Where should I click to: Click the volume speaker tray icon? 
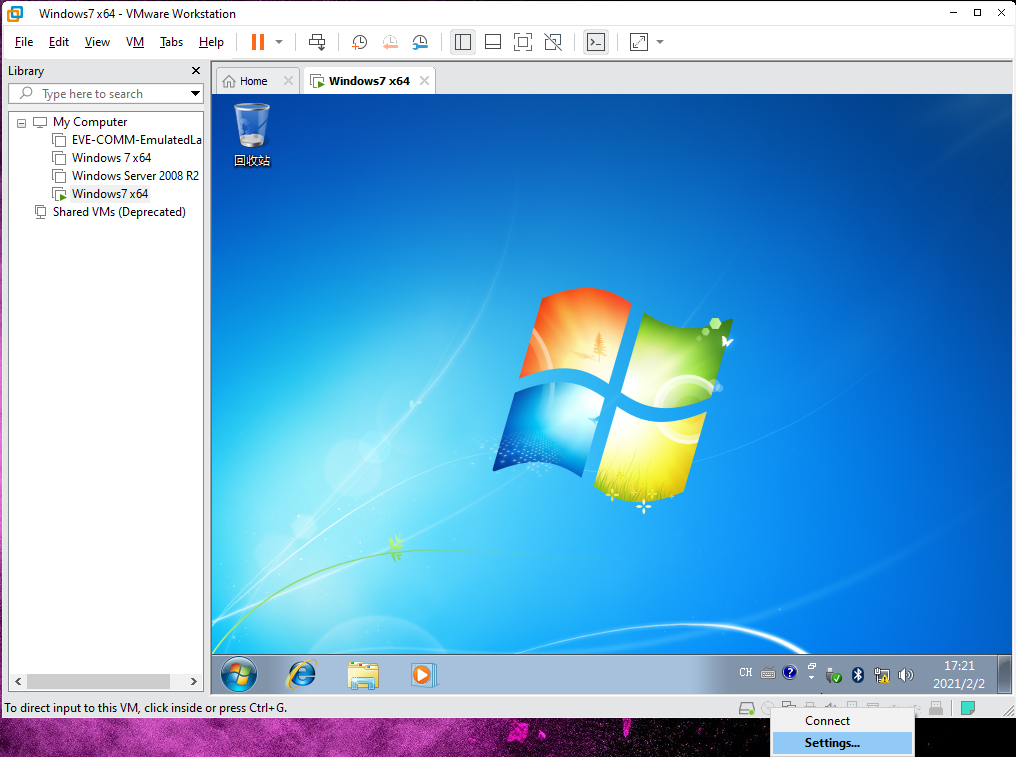point(906,675)
